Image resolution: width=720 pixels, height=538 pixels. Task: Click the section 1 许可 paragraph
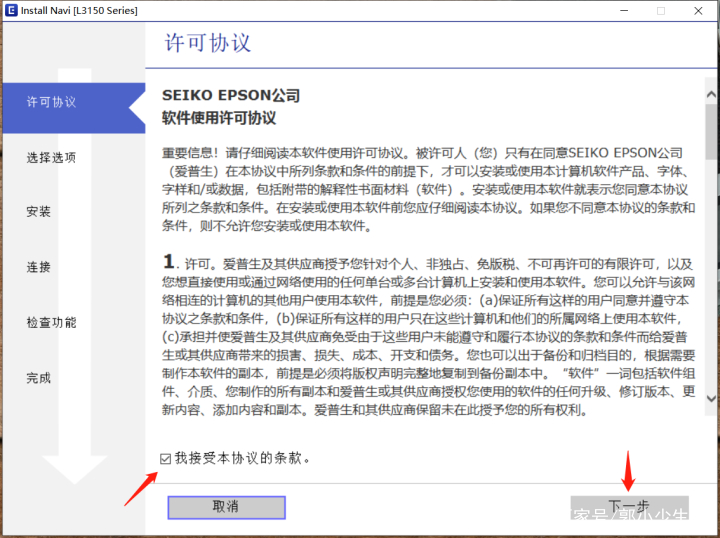pyautogui.click(x=428, y=336)
